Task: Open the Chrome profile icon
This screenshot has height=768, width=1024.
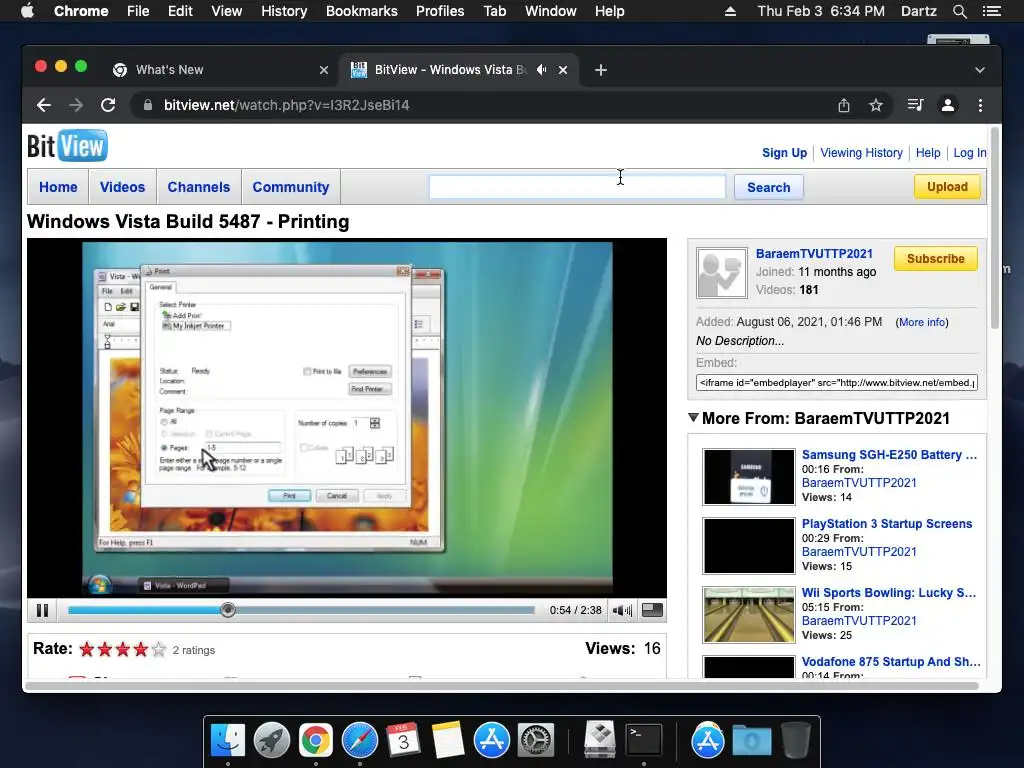Action: point(948,105)
